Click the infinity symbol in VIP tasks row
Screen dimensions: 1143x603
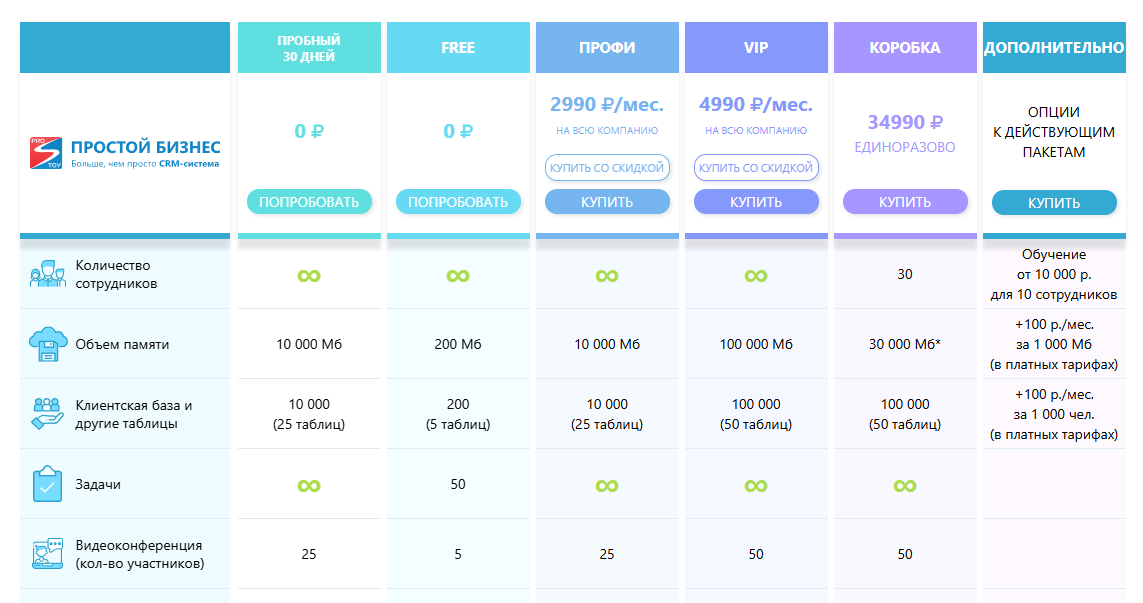point(756,485)
